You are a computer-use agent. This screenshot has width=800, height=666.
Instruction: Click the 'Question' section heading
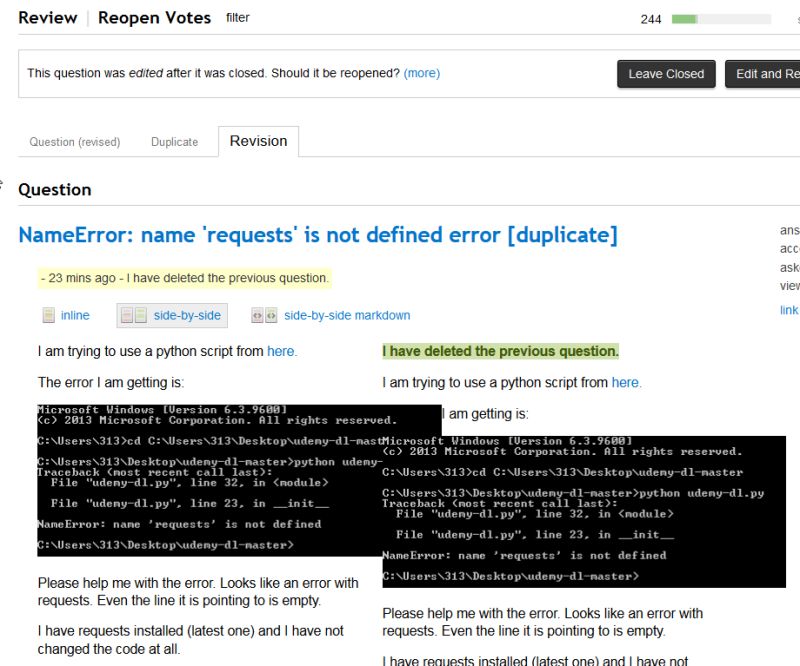[x=55, y=190]
